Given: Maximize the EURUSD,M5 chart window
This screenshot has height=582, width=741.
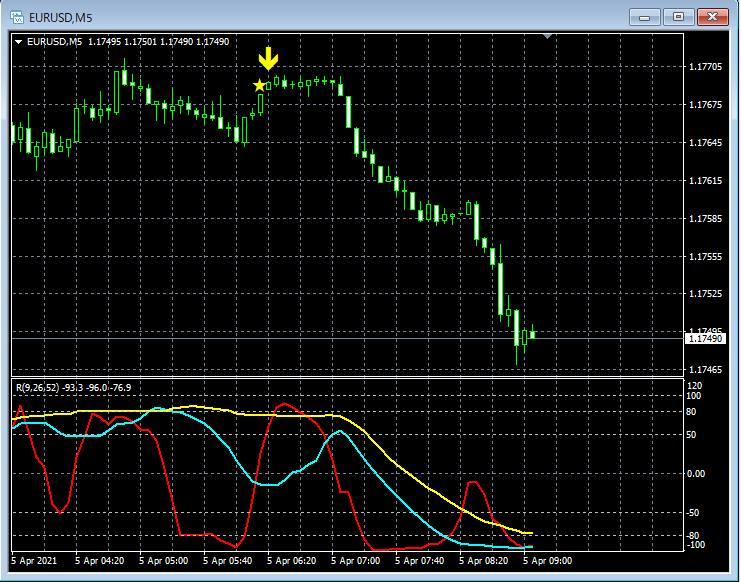Looking at the screenshot, I should pos(679,16).
